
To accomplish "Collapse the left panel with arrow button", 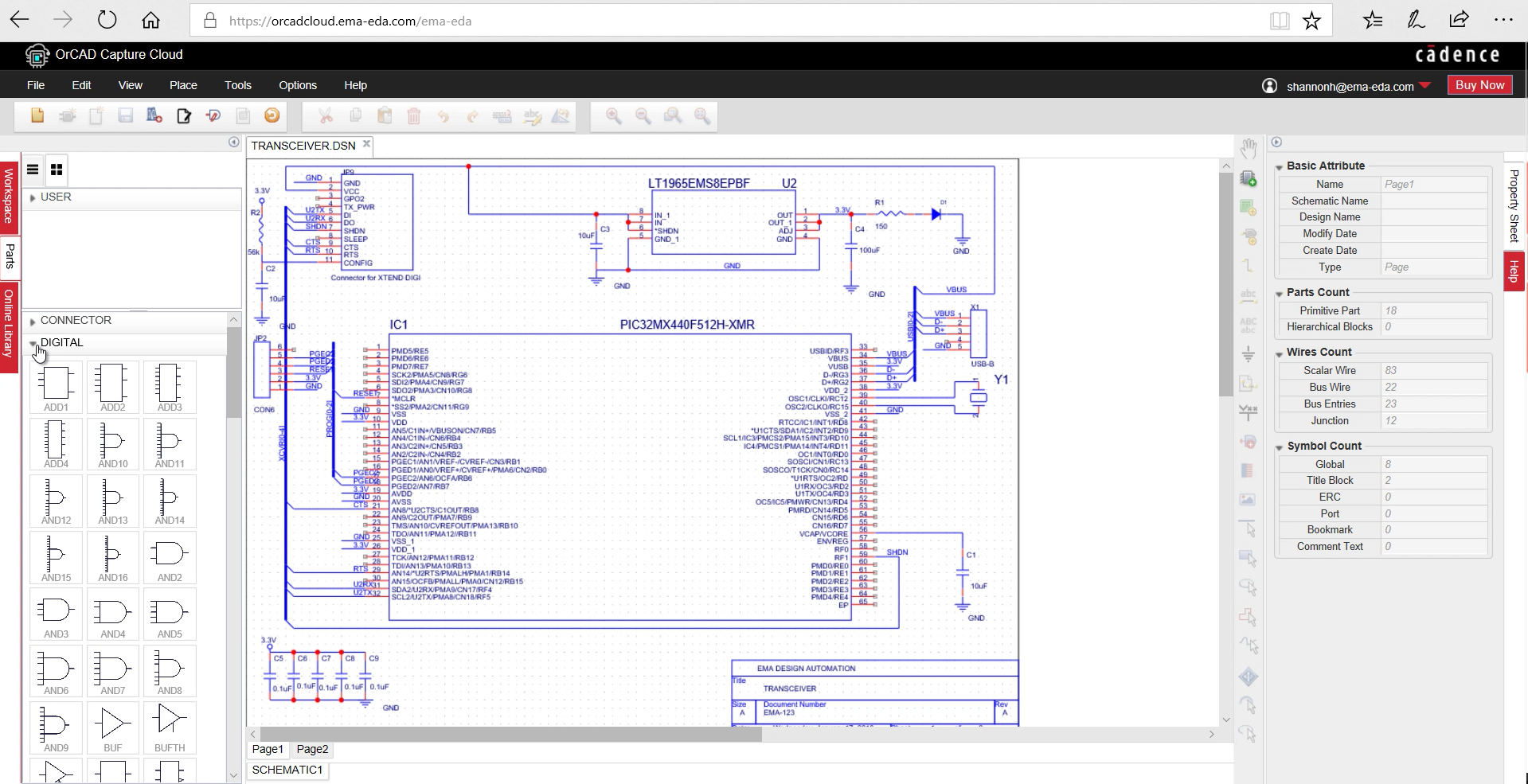I will [234, 142].
